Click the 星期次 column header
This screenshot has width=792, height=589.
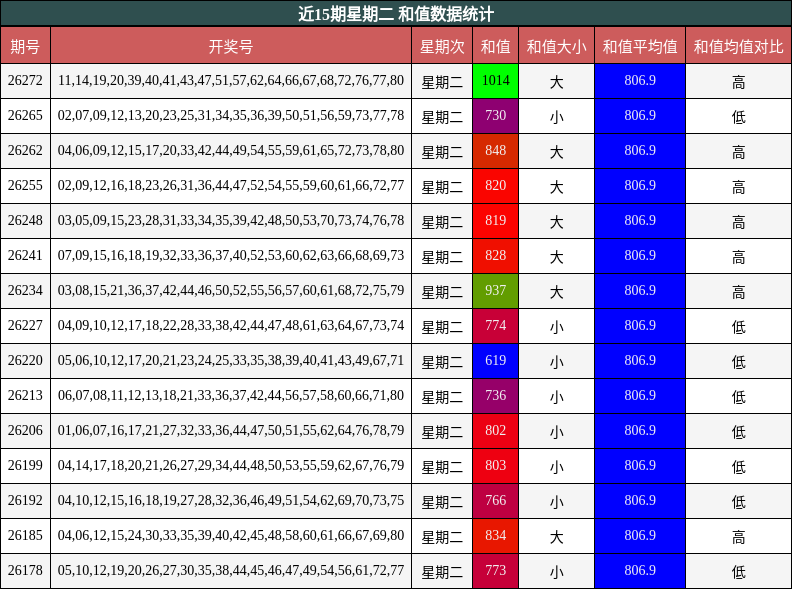442,46
